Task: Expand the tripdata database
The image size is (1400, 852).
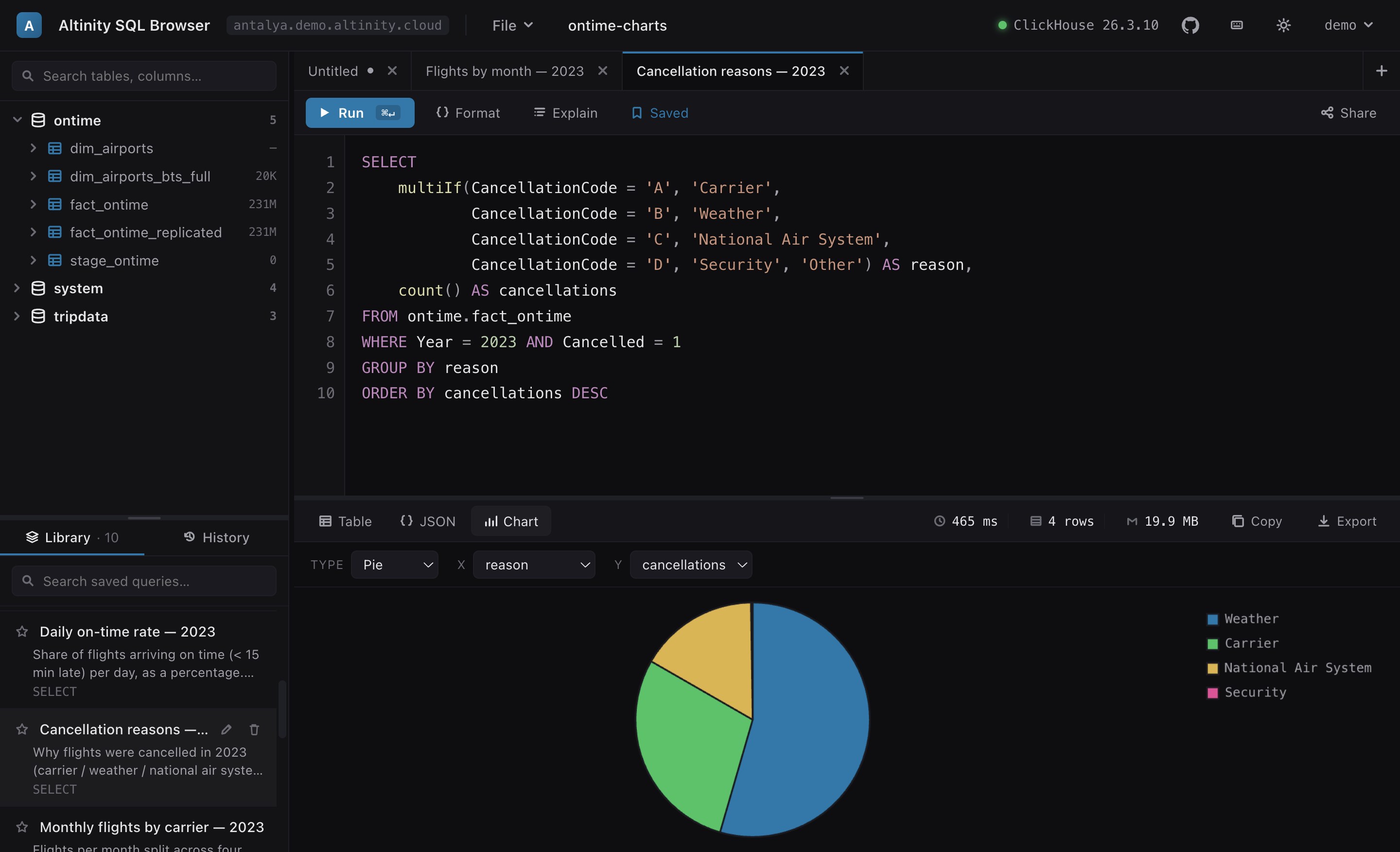Action: tap(17, 316)
